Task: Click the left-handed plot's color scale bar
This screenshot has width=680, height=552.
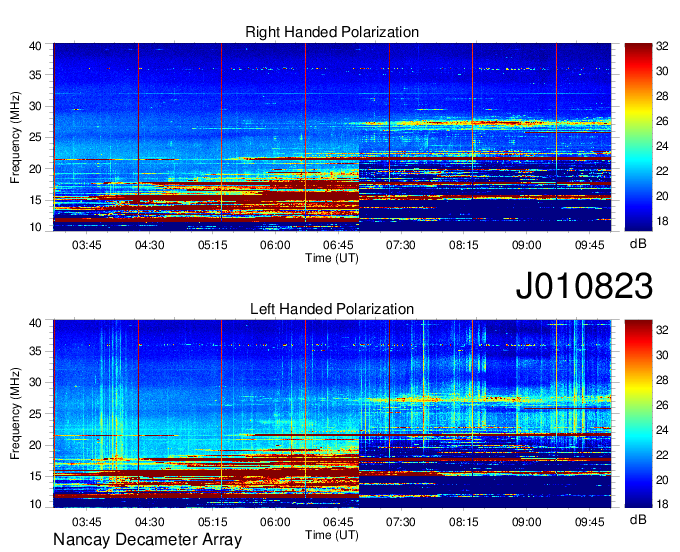Action: [638, 414]
